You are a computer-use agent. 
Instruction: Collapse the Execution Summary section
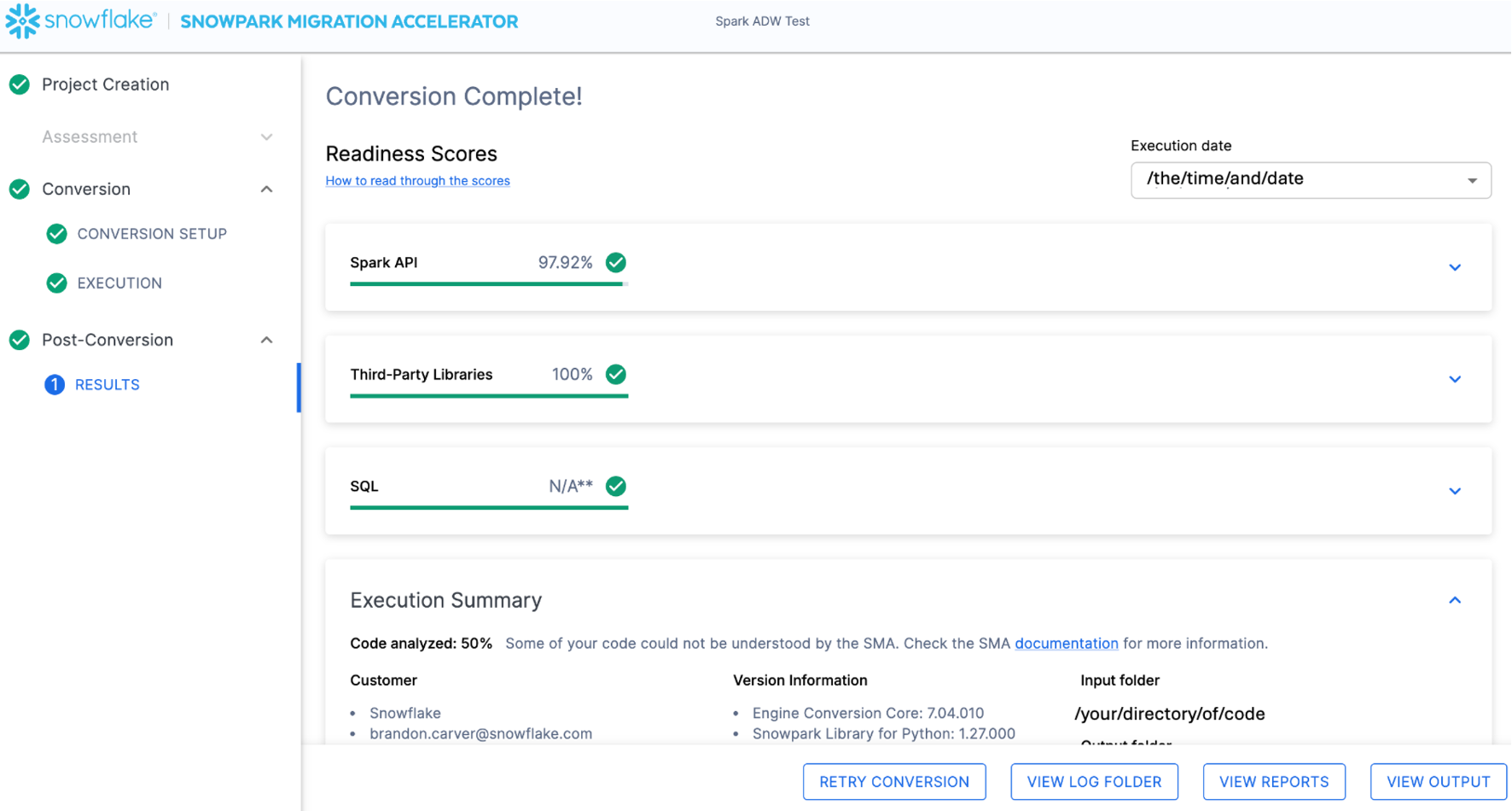[1455, 600]
